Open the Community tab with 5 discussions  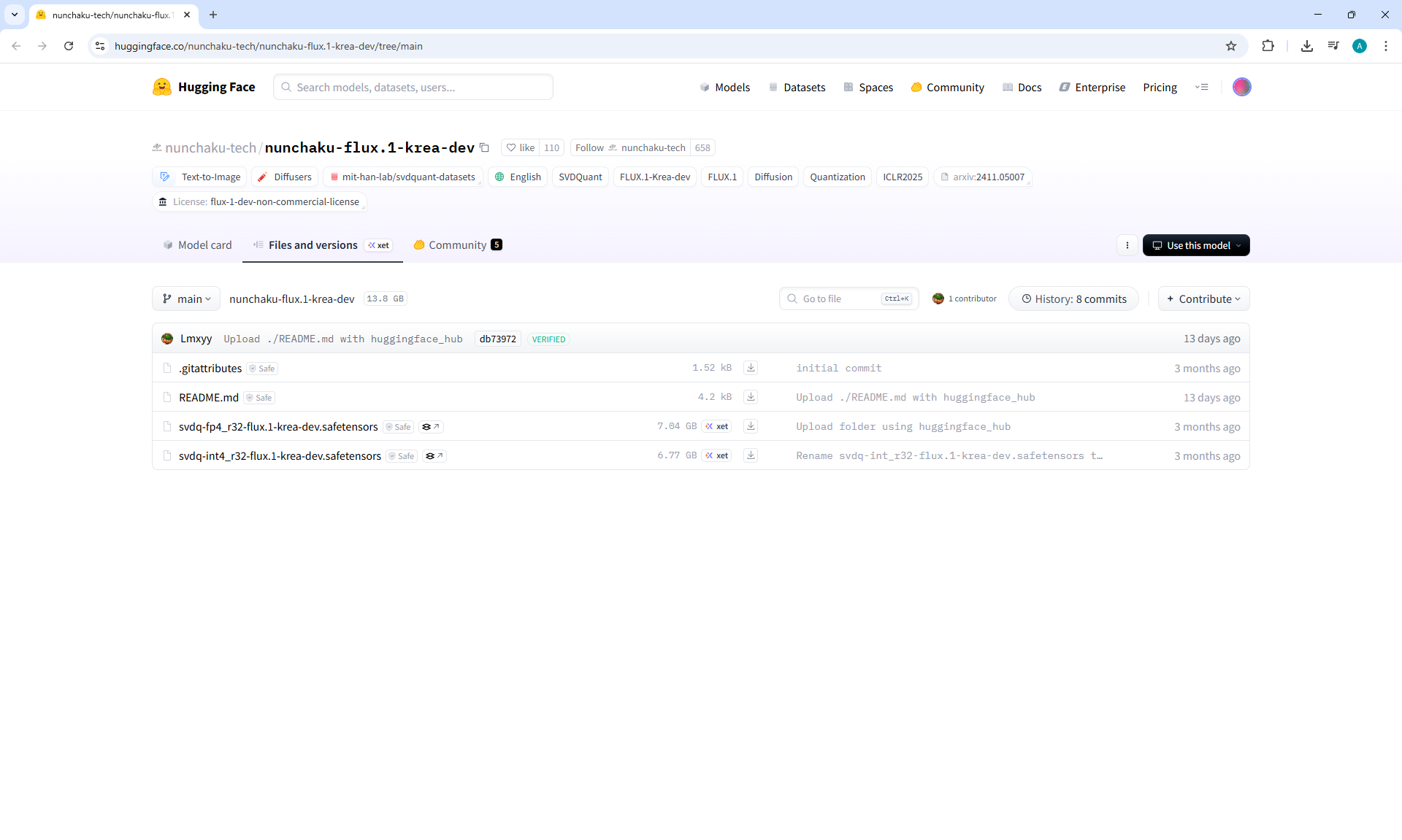click(458, 245)
